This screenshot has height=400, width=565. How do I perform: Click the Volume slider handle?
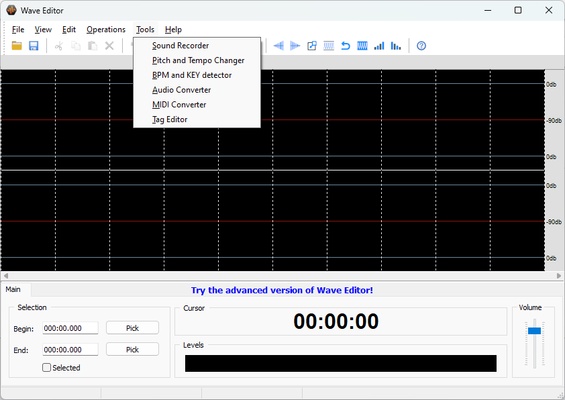click(x=534, y=330)
